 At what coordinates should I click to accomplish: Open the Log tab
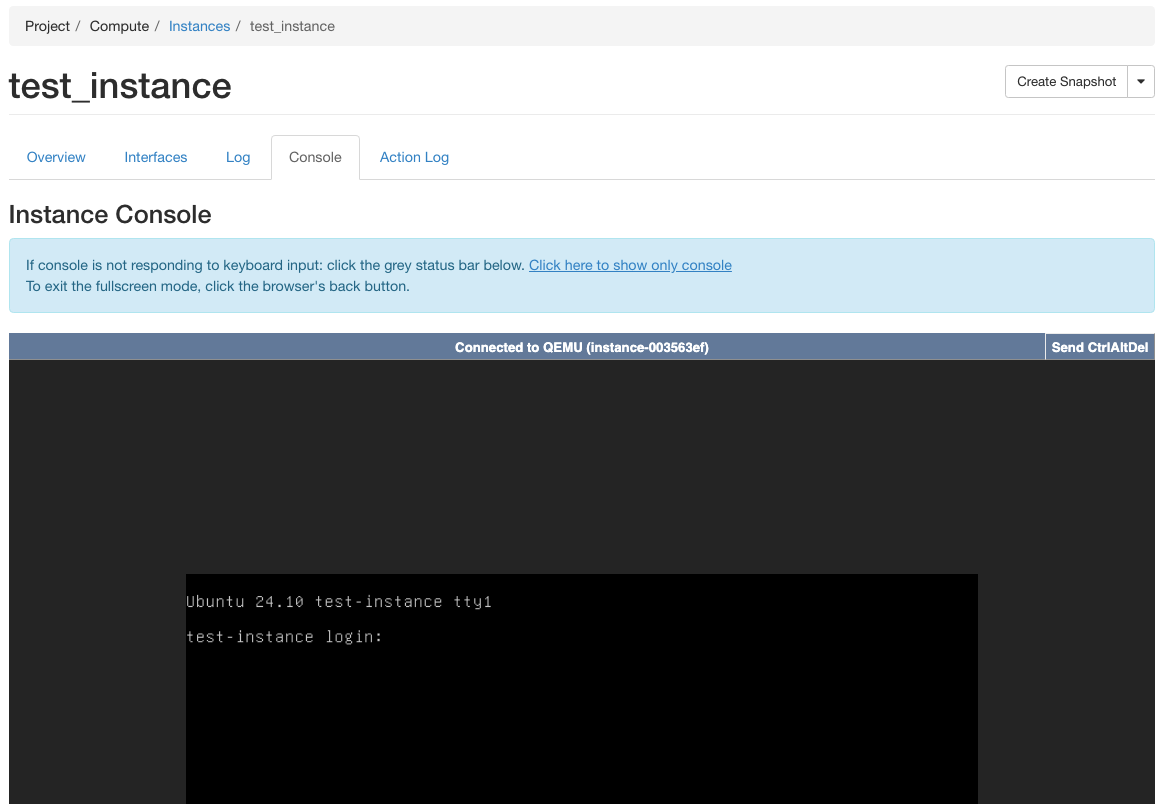coord(238,157)
